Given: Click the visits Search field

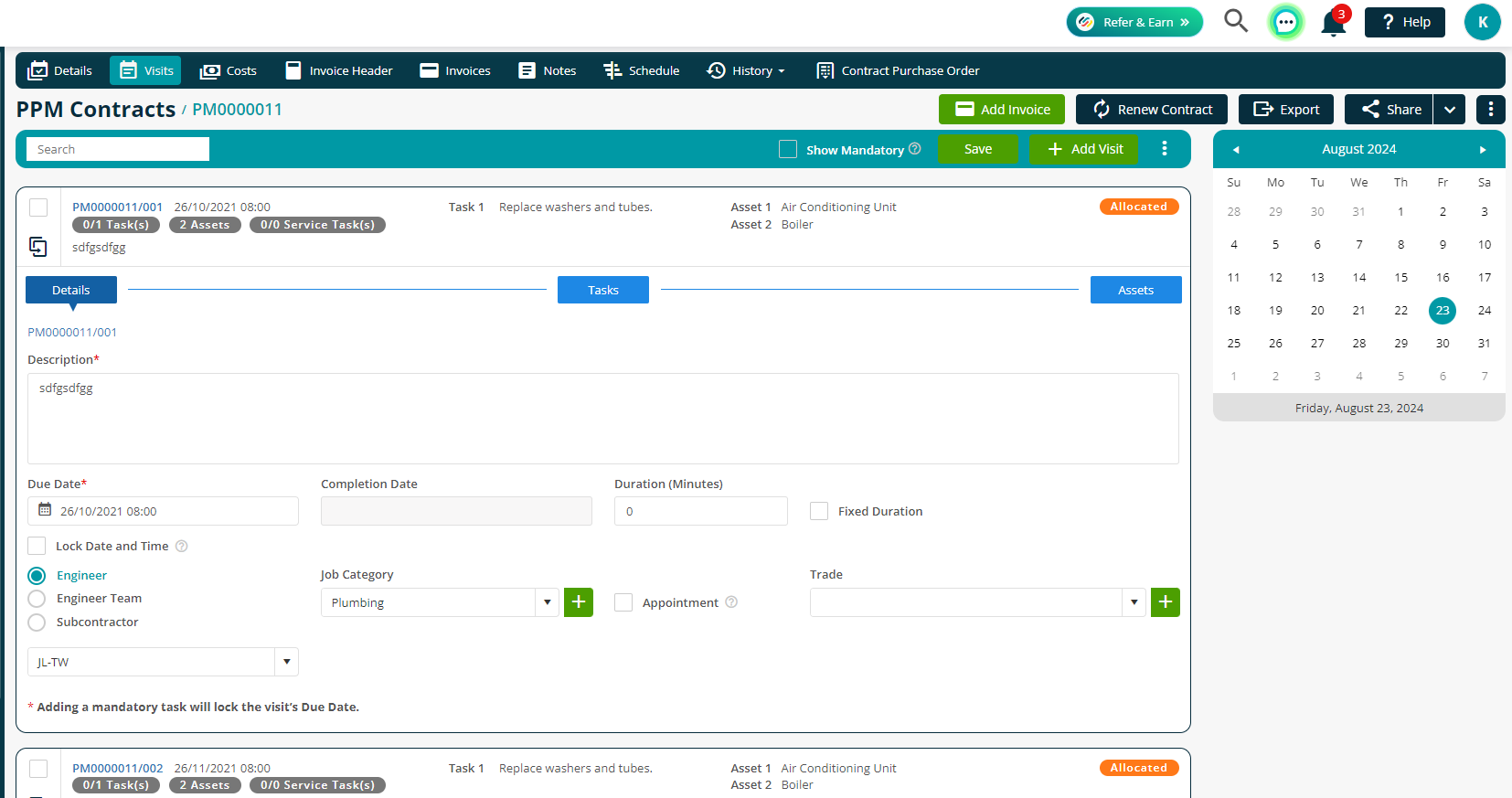Looking at the screenshot, I should coord(118,149).
